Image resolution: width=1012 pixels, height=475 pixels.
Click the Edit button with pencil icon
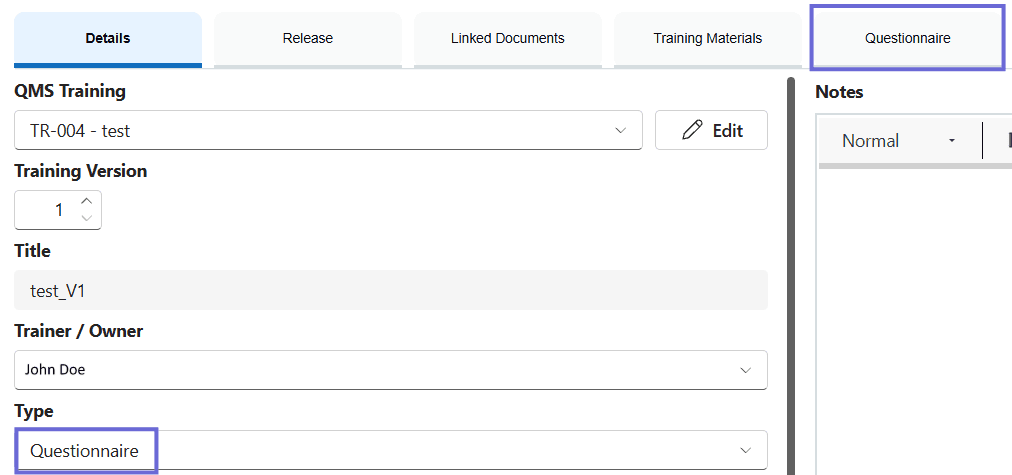711,130
